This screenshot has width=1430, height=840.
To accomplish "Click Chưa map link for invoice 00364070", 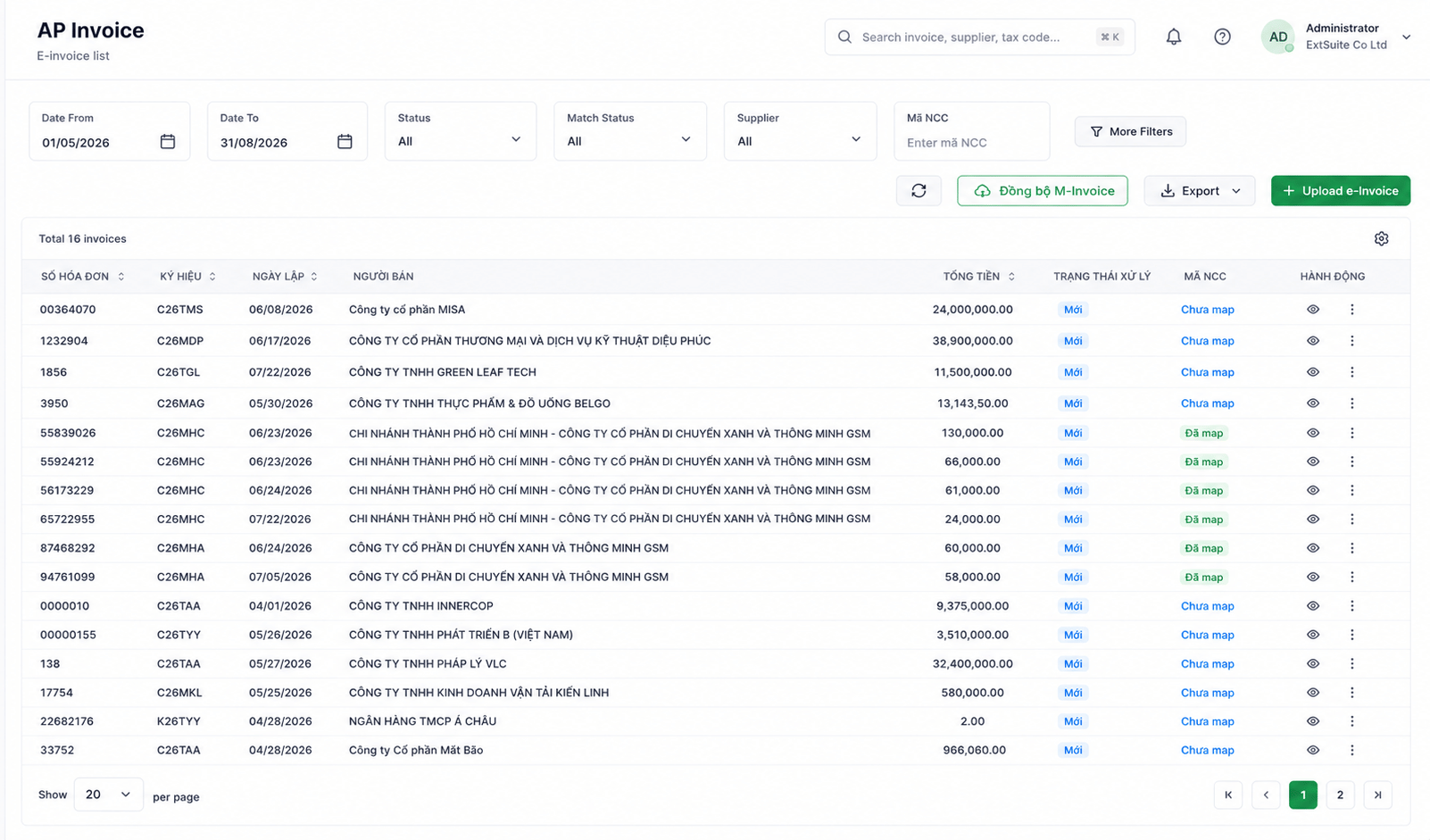I will [x=1208, y=310].
